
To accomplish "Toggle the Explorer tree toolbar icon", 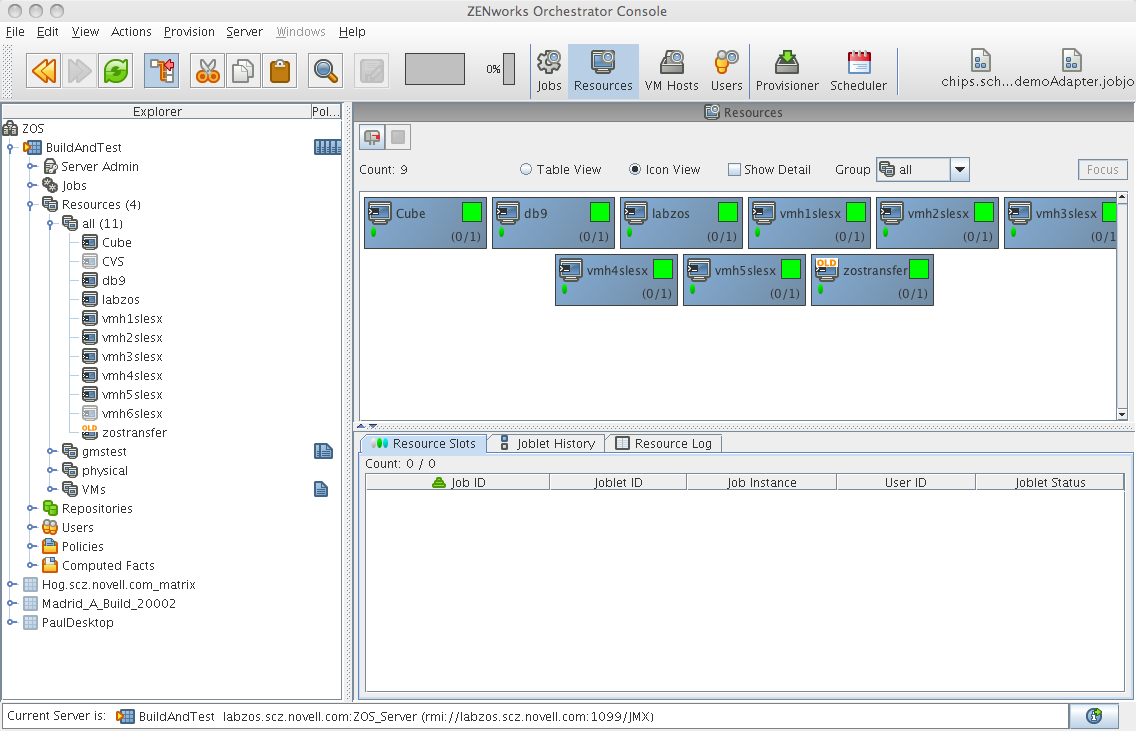I will [162, 70].
